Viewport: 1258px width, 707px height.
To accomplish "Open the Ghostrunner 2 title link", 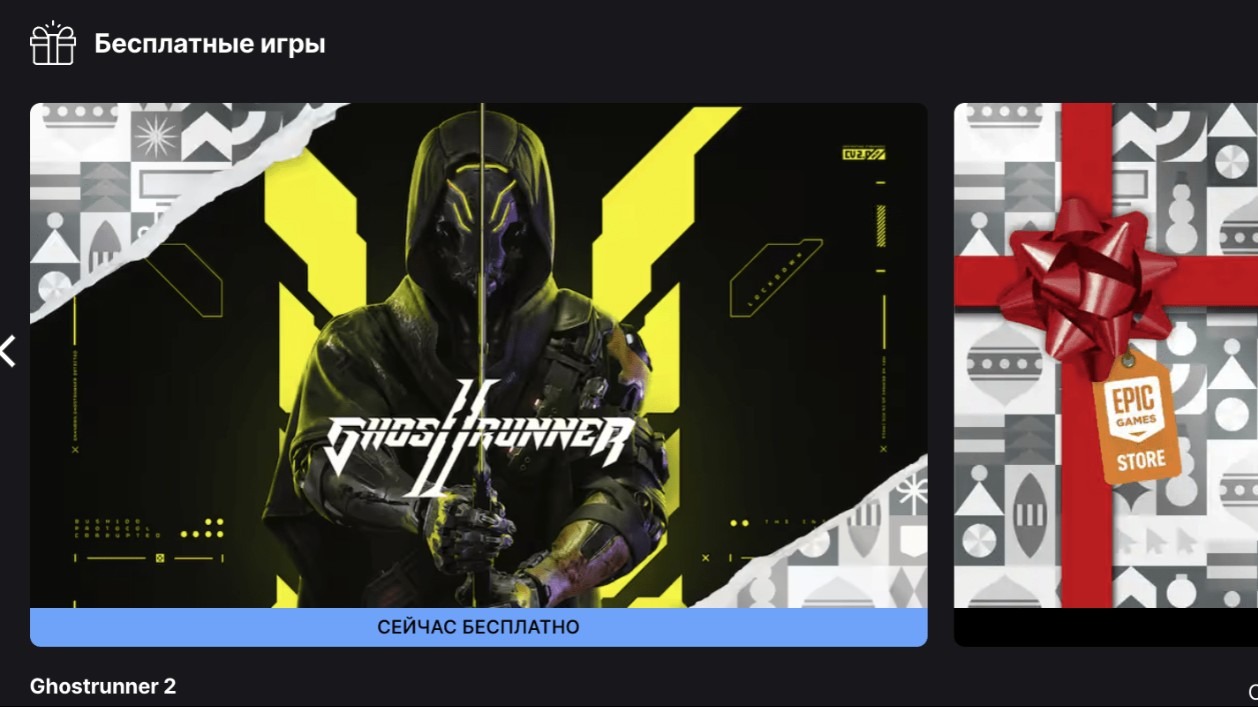I will (x=103, y=686).
